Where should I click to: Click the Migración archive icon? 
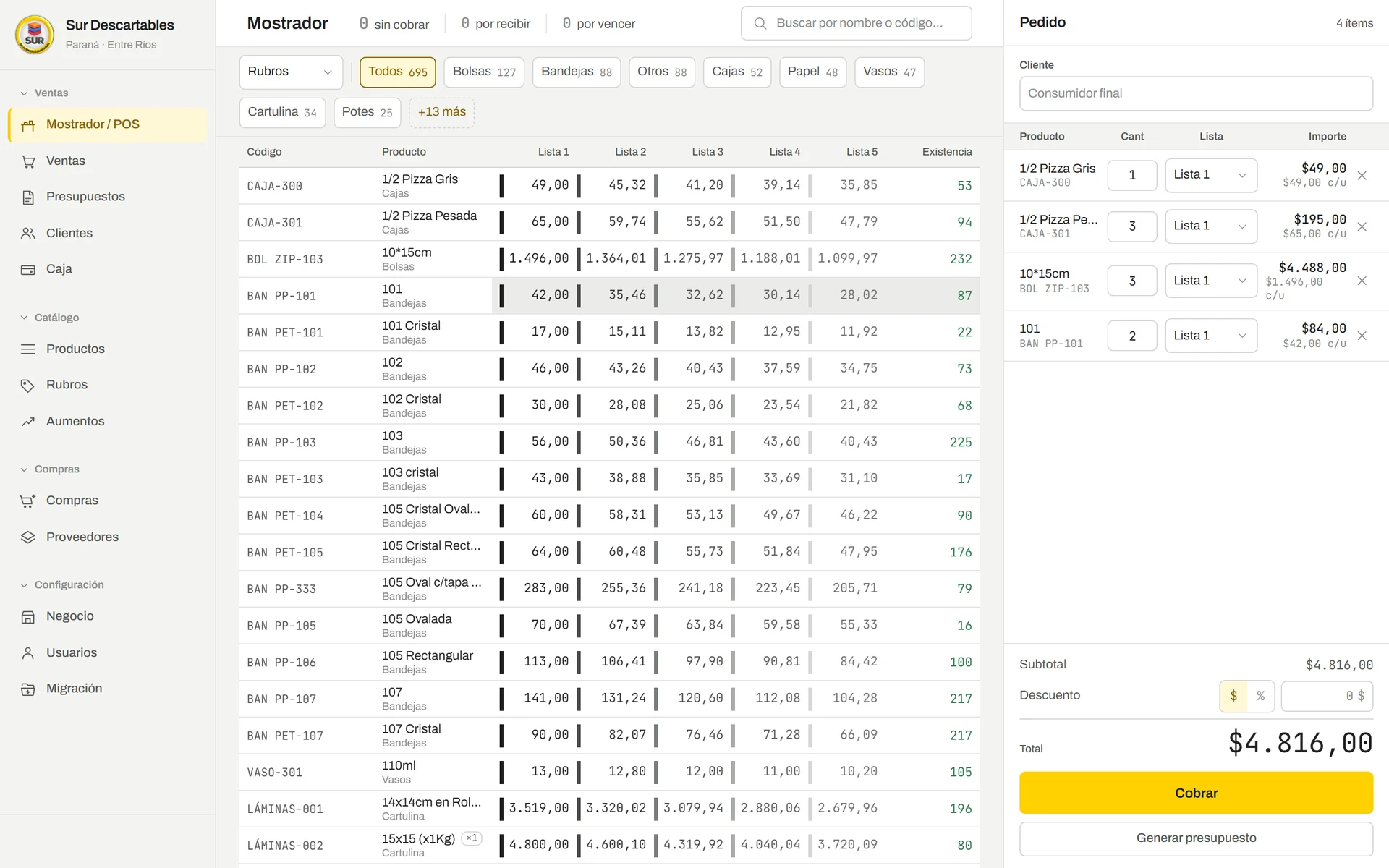click(x=28, y=689)
